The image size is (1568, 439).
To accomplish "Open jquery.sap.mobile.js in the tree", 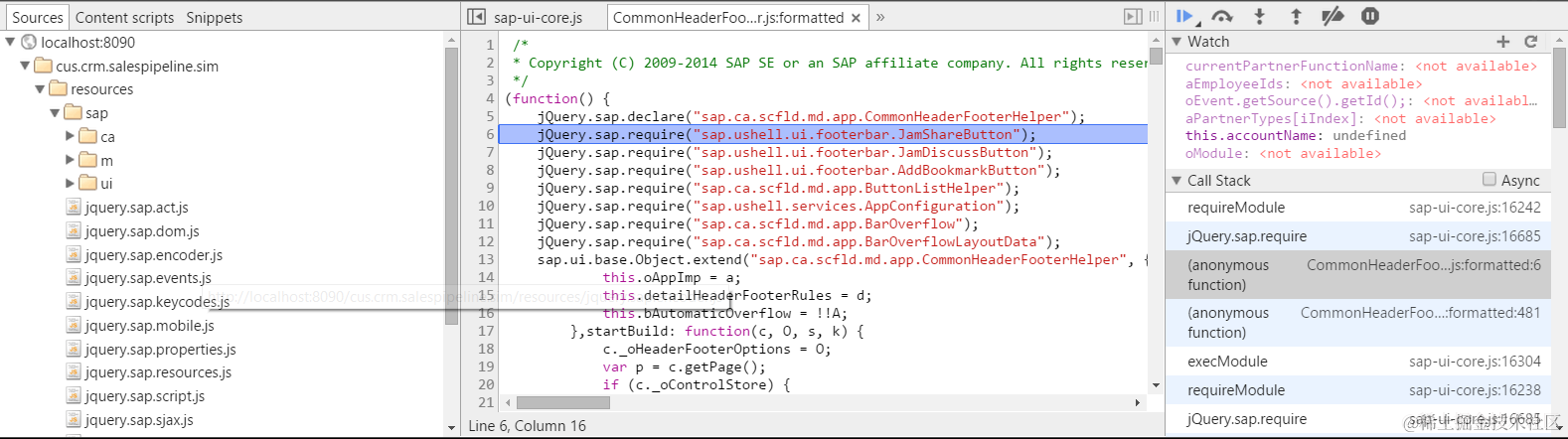I will click(x=150, y=326).
